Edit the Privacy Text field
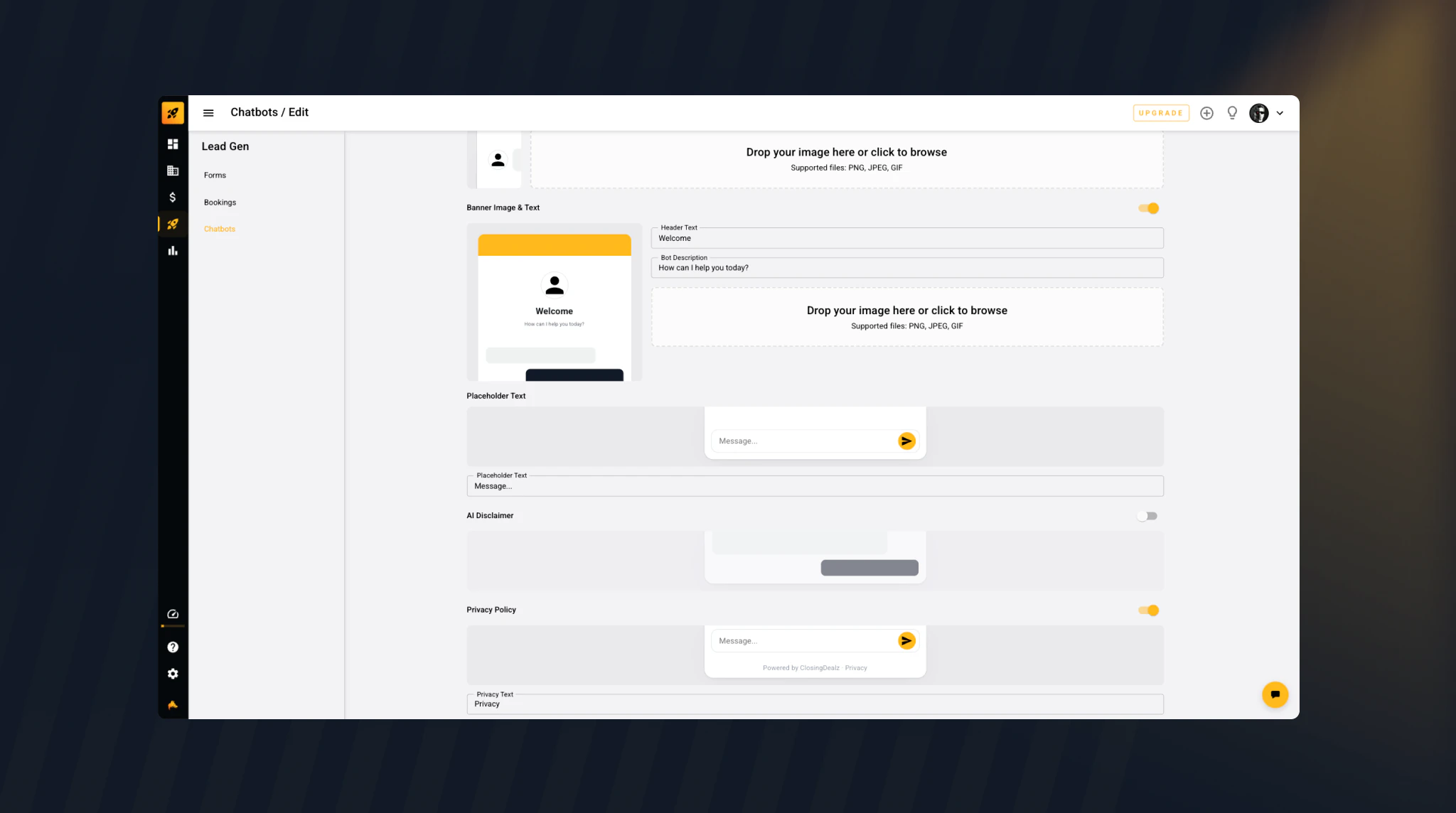Screen dimensions: 1456x813 pyautogui.click(x=815, y=704)
